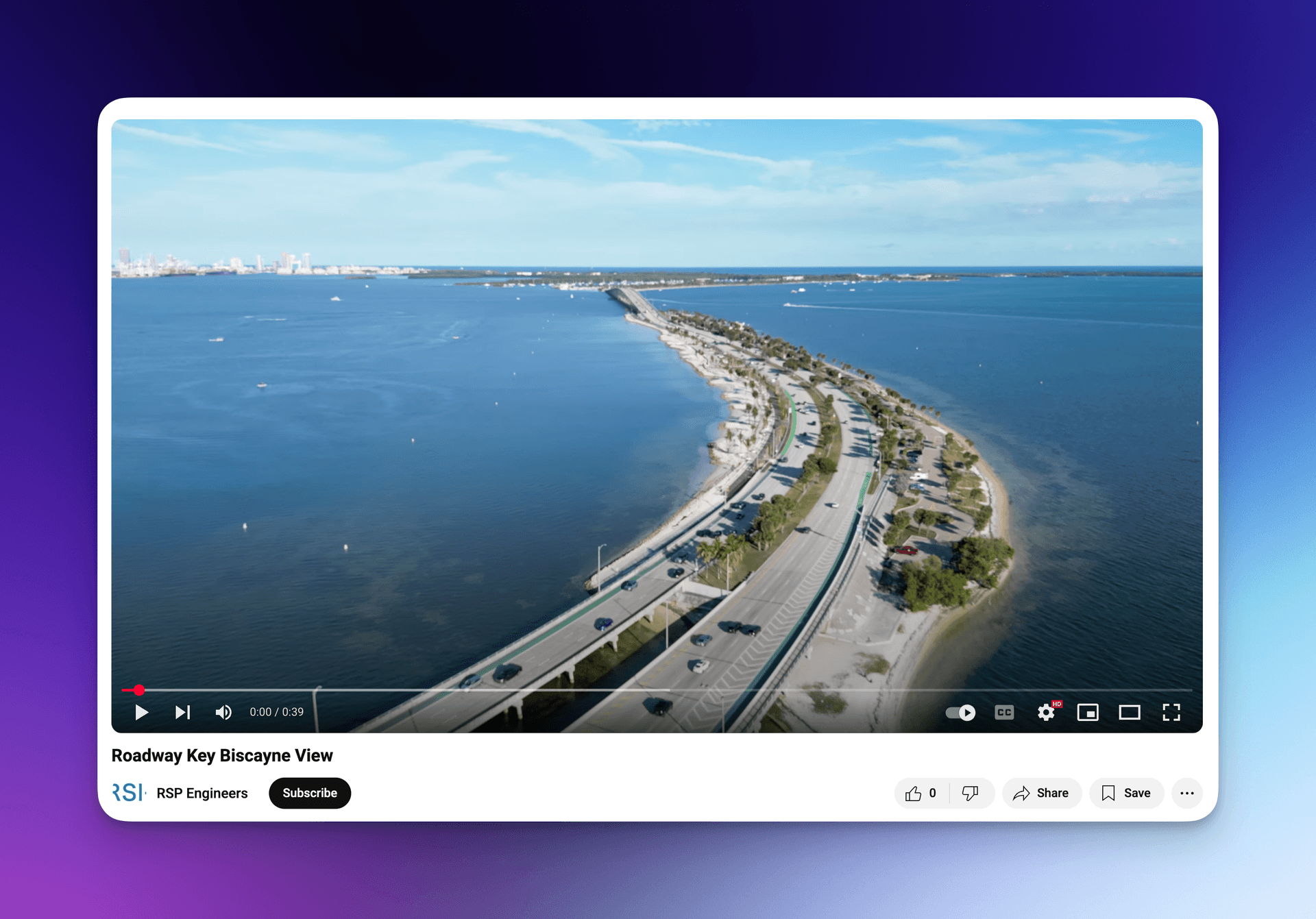This screenshot has width=1316, height=919.
Task: Switch to theater mode
Action: (x=1130, y=713)
